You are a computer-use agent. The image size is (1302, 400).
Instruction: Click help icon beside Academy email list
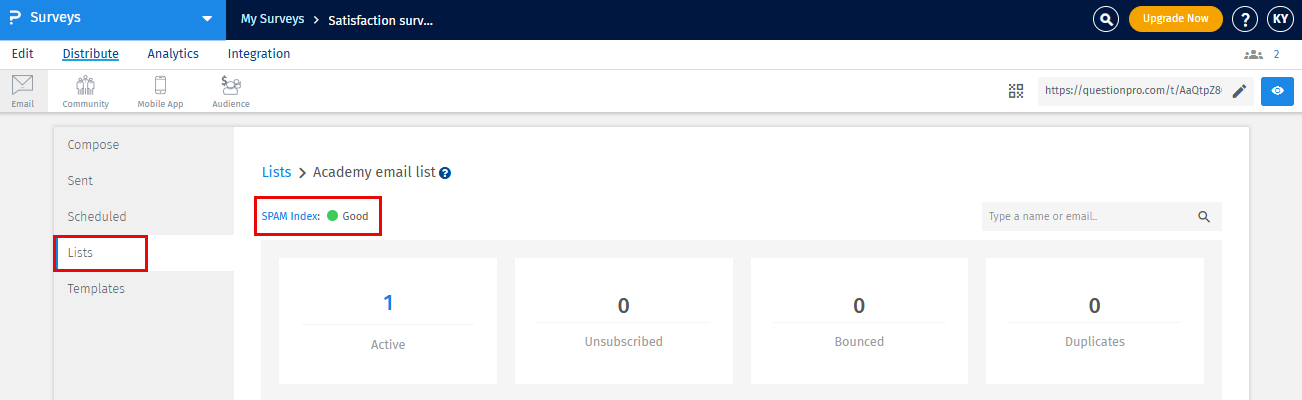pos(445,173)
